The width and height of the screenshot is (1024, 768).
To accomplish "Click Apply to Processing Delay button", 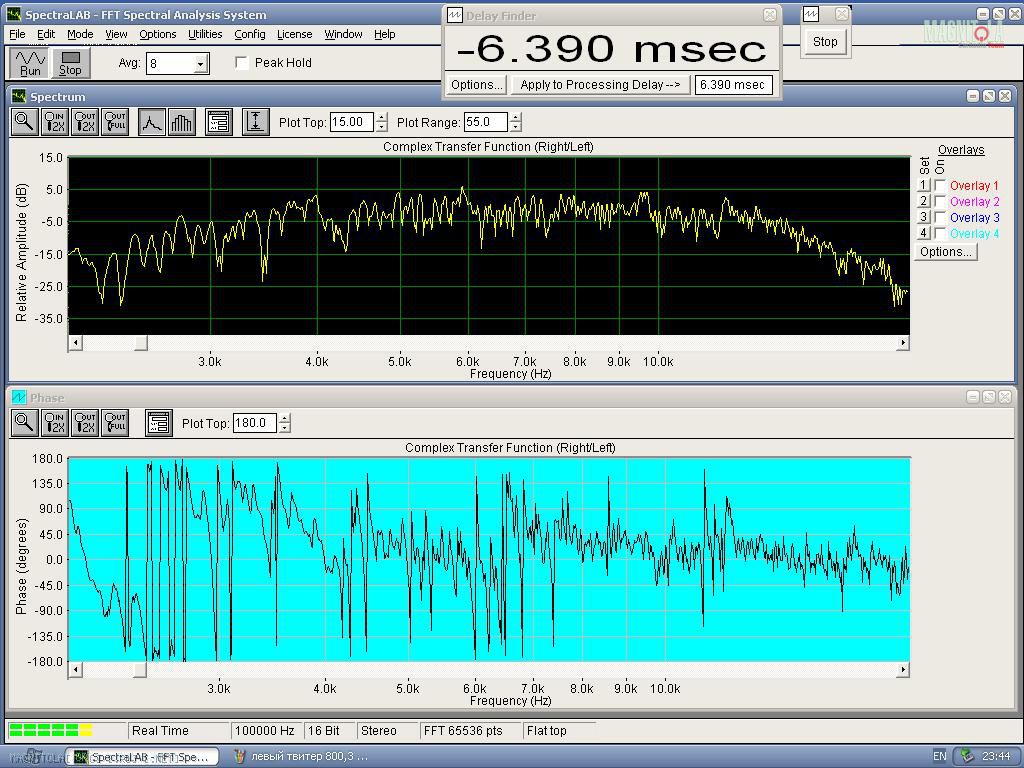I will 600,85.
